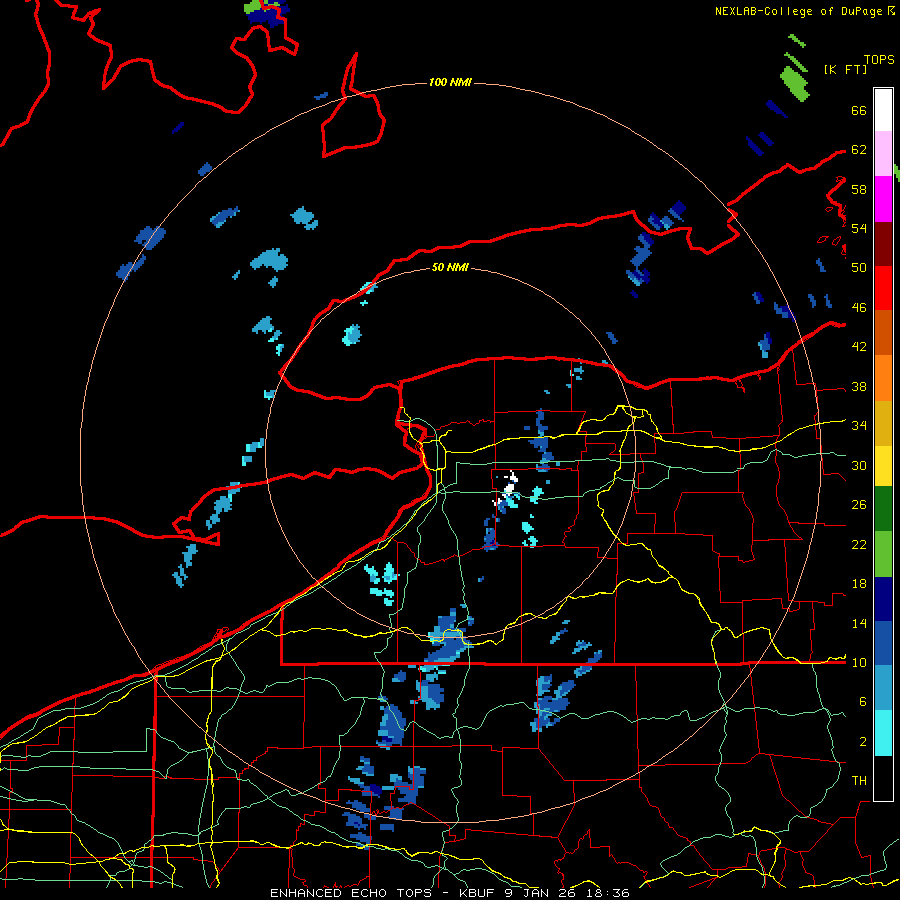Click the [K FT] units label
This screenshot has height=900, width=900.
pos(845,70)
